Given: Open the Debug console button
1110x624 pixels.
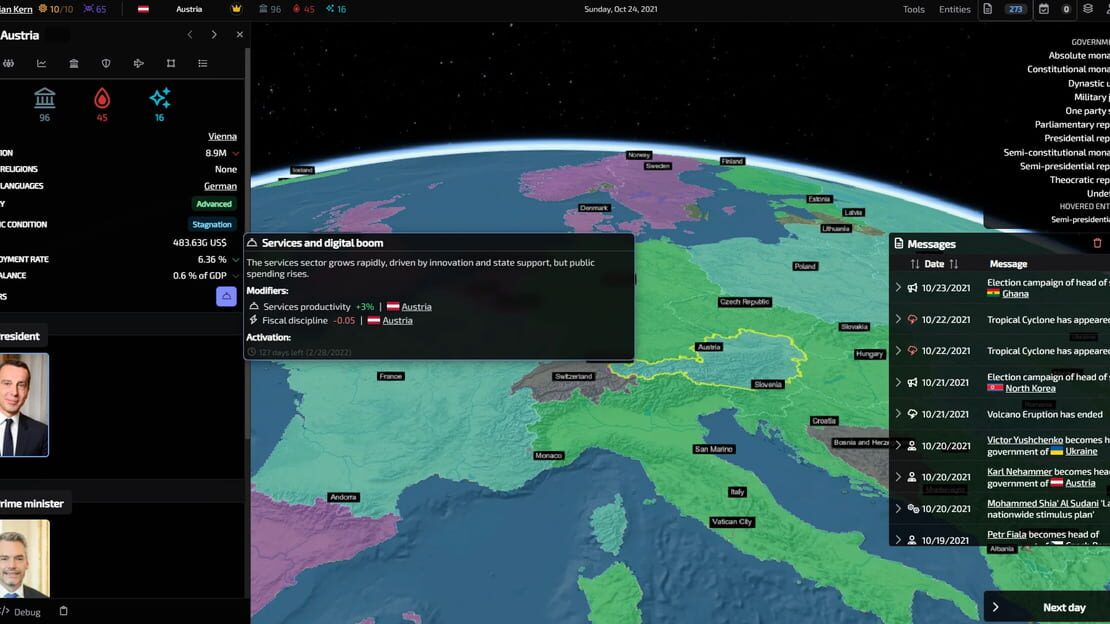Looking at the screenshot, I should (x=21, y=612).
